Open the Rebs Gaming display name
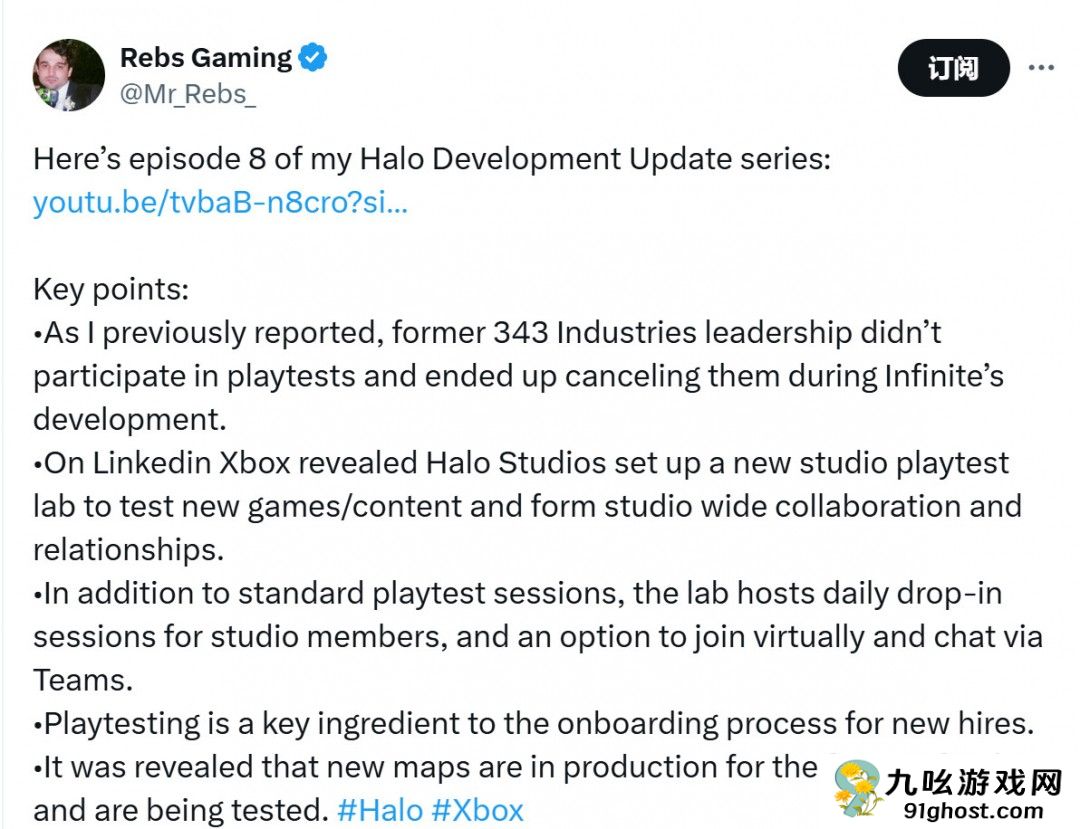This screenshot has height=829, width=1080. 206,58
